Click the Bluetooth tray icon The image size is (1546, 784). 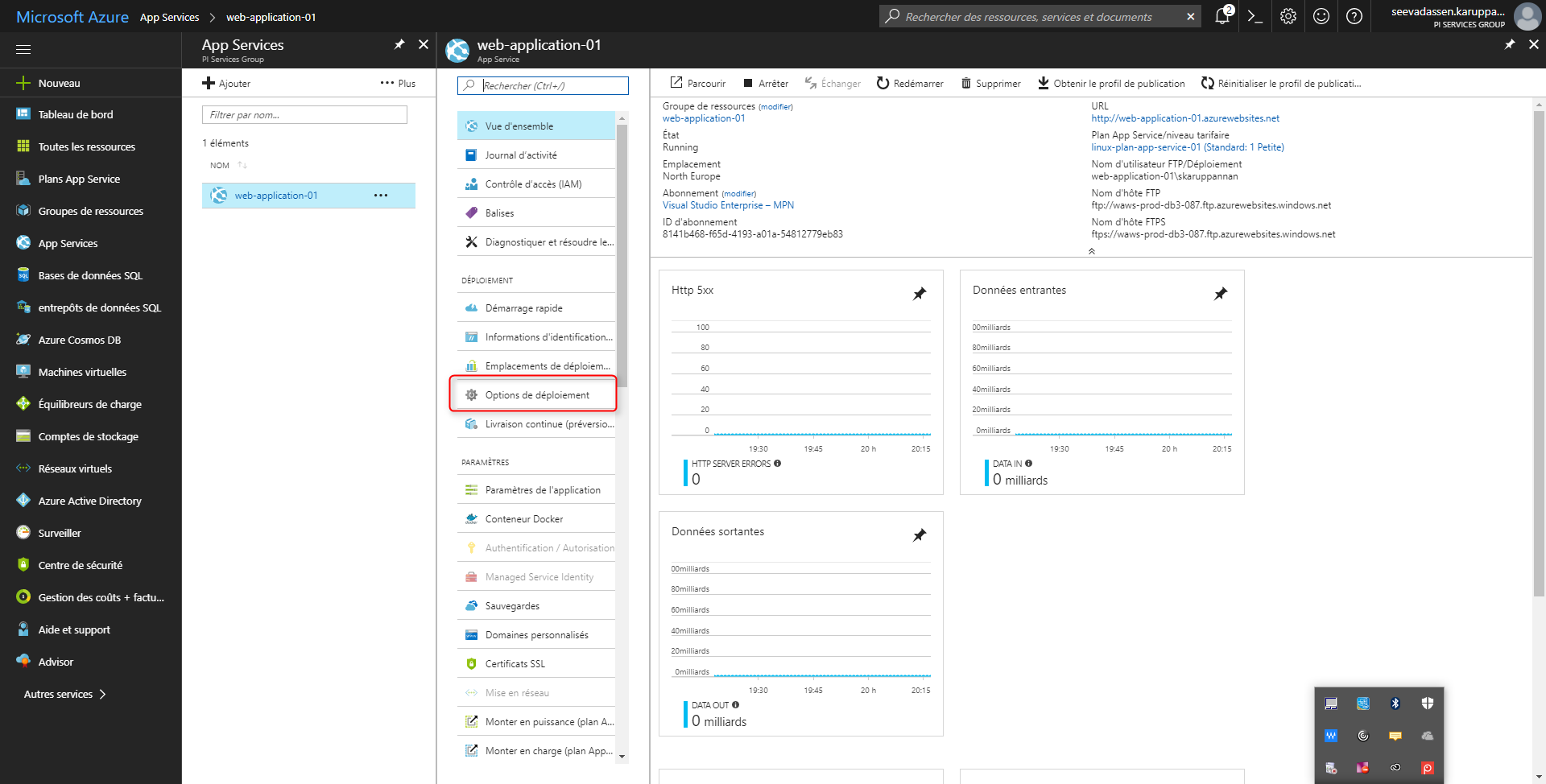(x=1395, y=704)
